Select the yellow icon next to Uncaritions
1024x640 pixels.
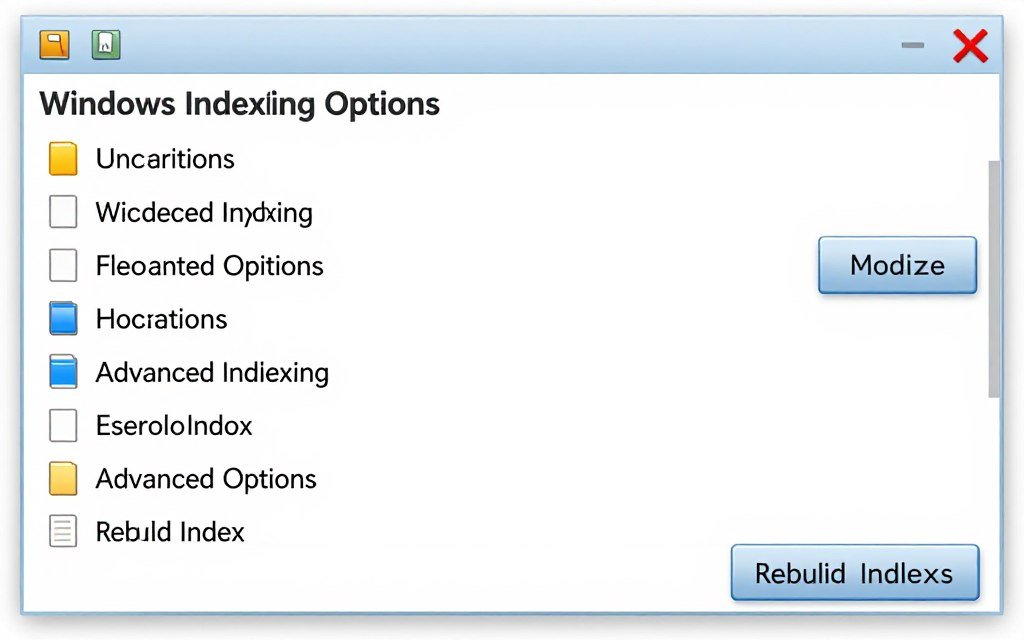[62, 158]
